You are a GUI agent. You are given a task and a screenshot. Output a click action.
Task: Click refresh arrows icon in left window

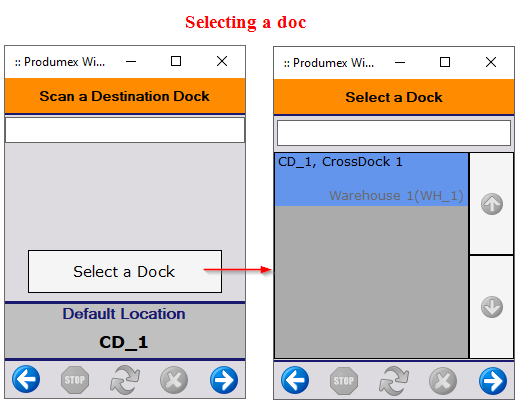125,380
